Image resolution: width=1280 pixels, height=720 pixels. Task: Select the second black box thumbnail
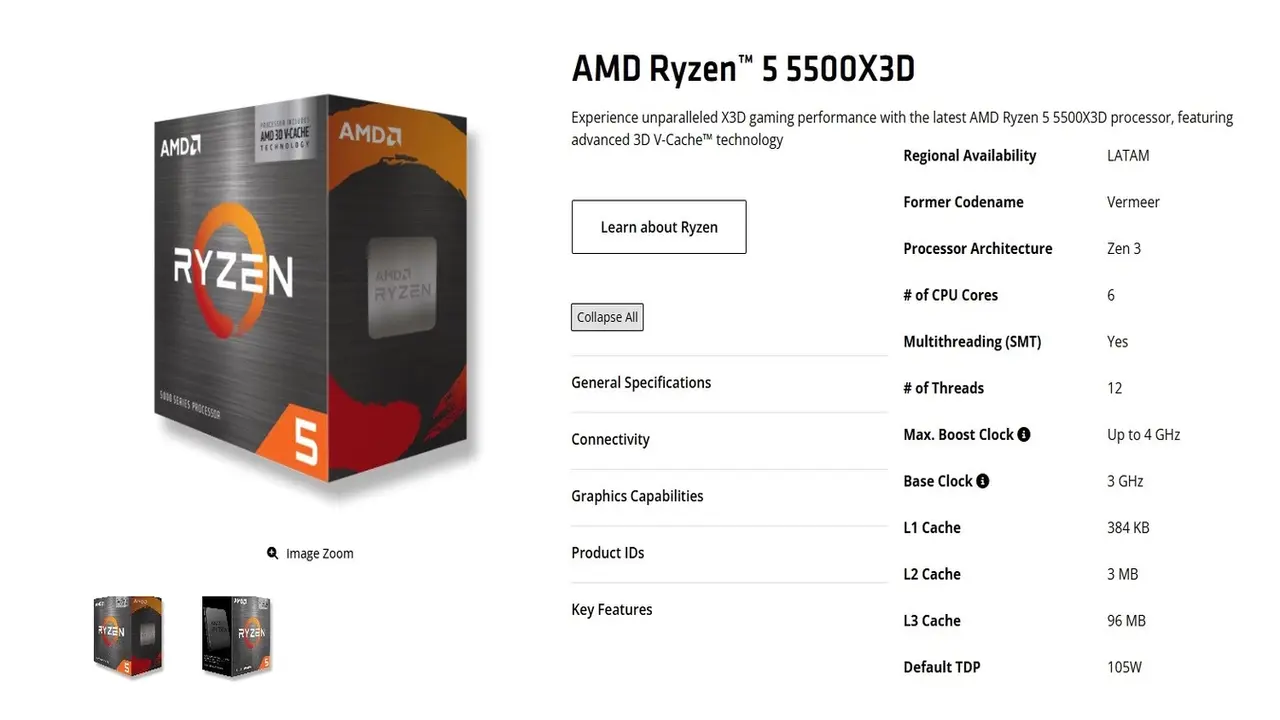coord(237,635)
